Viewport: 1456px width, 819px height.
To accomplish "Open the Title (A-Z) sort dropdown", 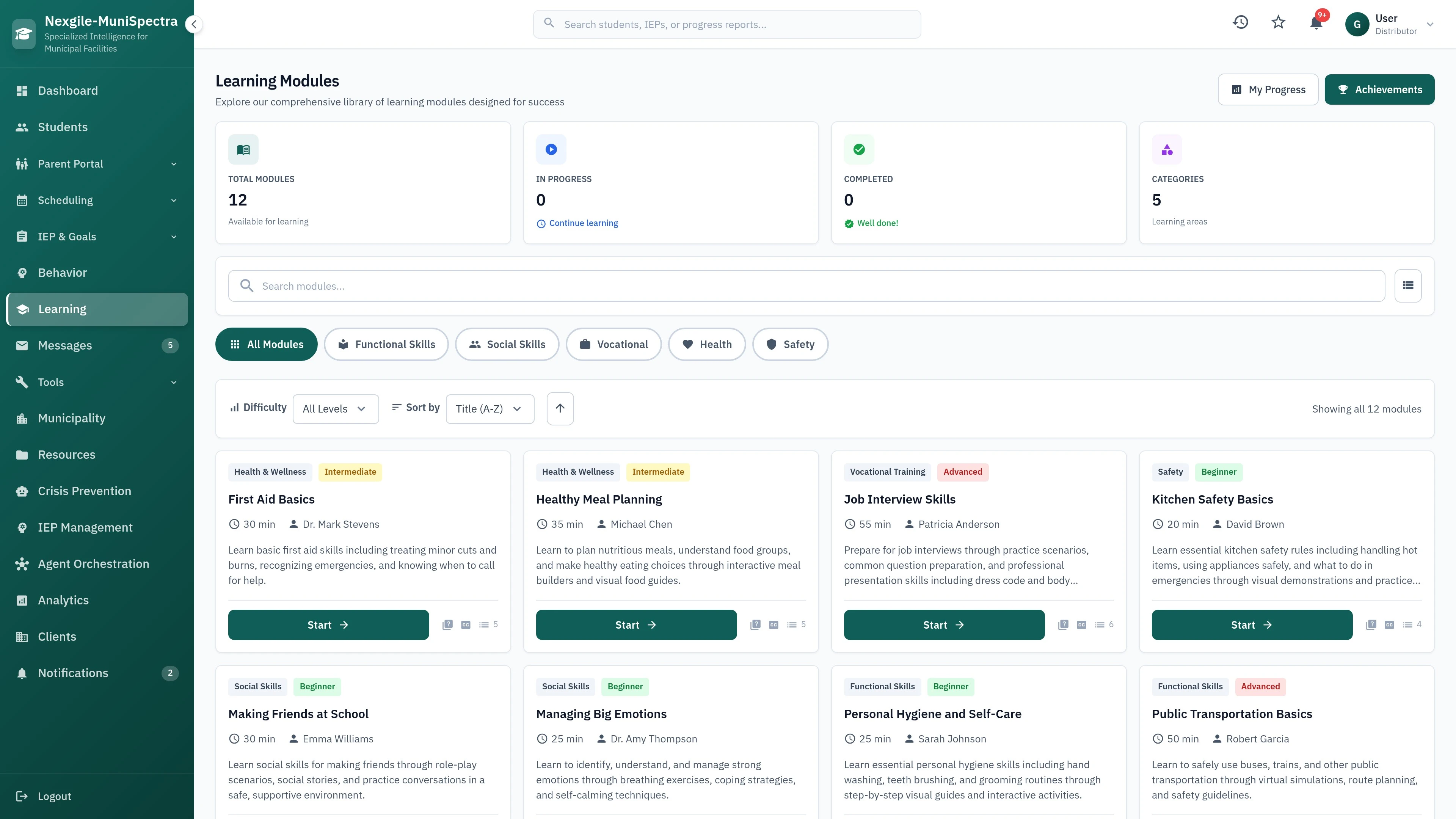I will point(490,408).
